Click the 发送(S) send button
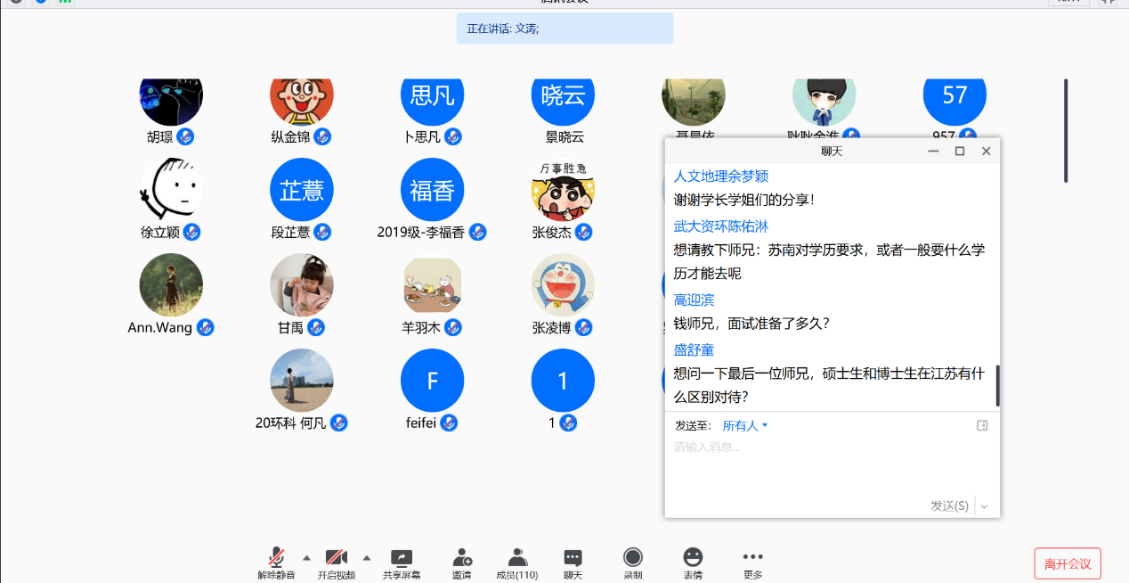This screenshot has width=1129, height=583. click(x=948, y=506)
